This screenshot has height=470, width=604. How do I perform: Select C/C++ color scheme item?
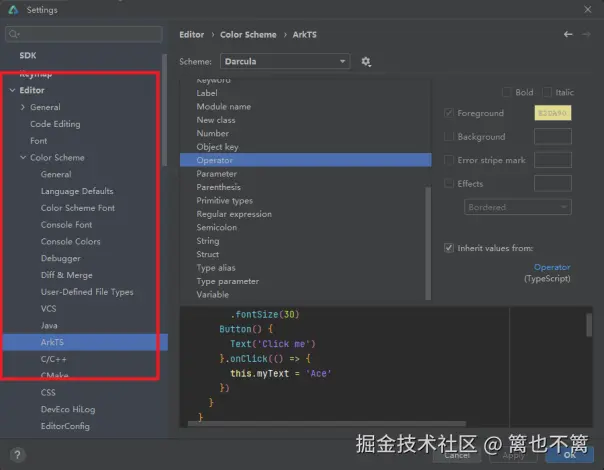point(54,359)
